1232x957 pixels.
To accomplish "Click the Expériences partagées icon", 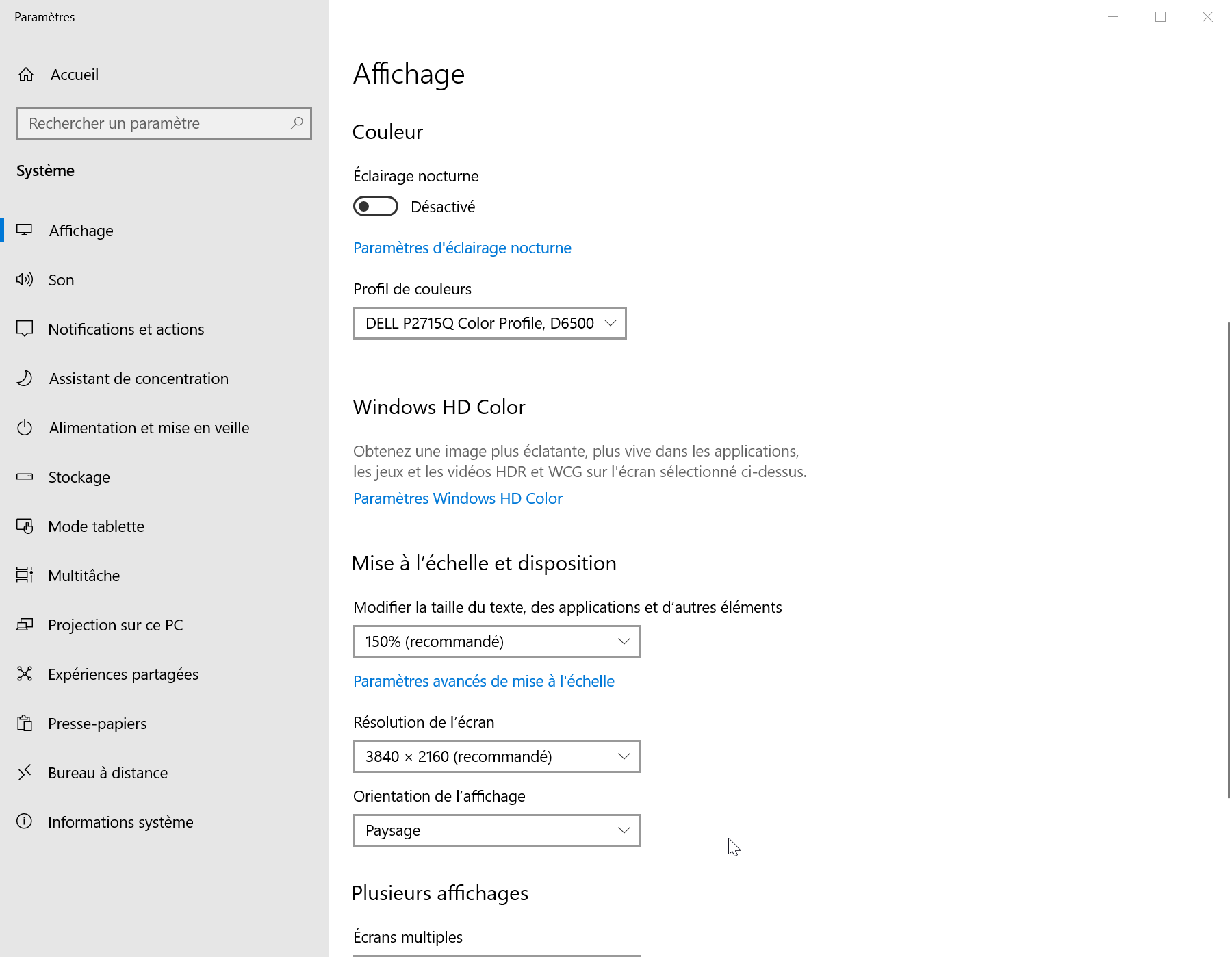I will 25,674.
